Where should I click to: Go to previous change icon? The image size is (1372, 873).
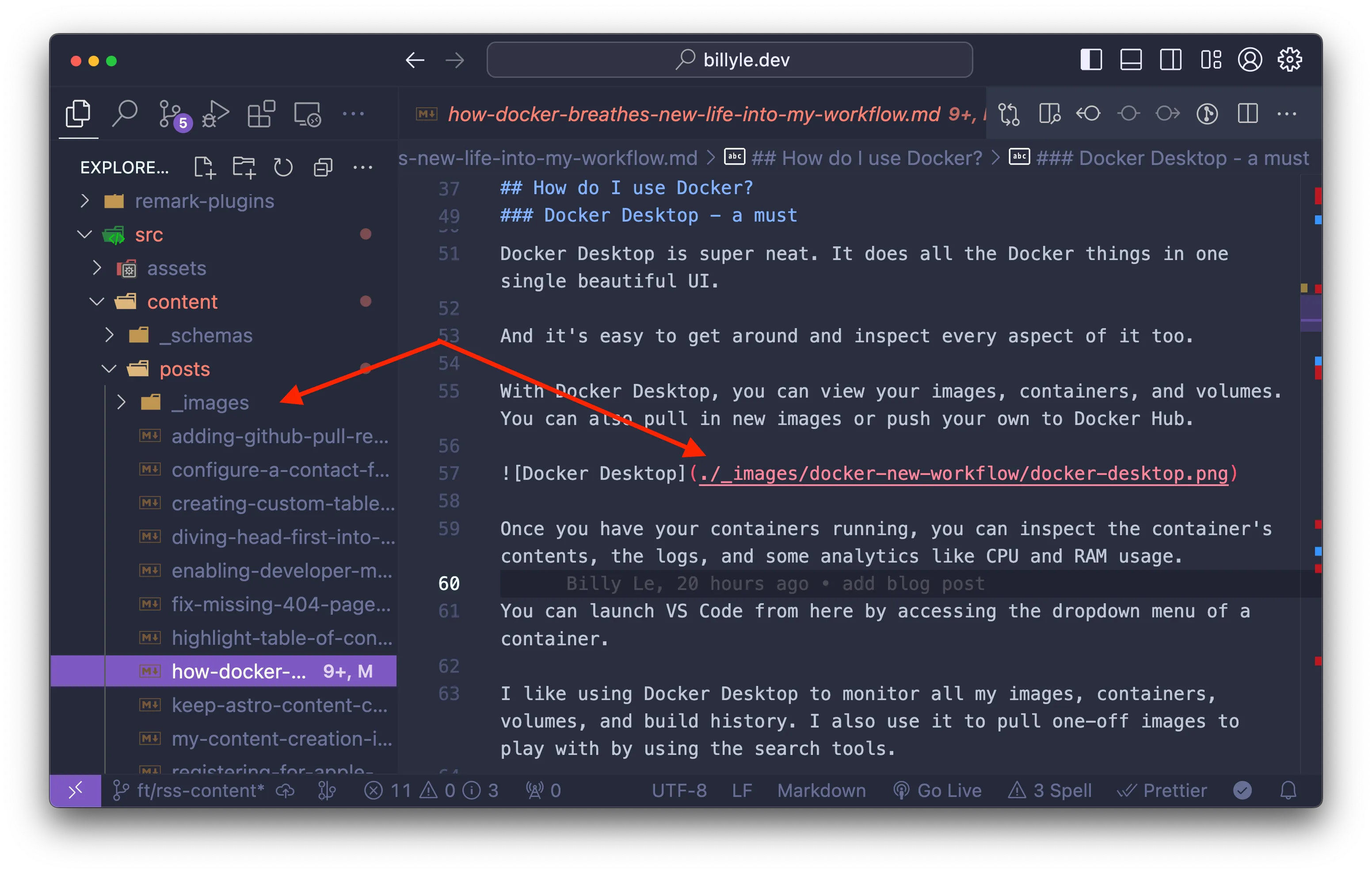pyautogui.click(x=1088, y=114)
